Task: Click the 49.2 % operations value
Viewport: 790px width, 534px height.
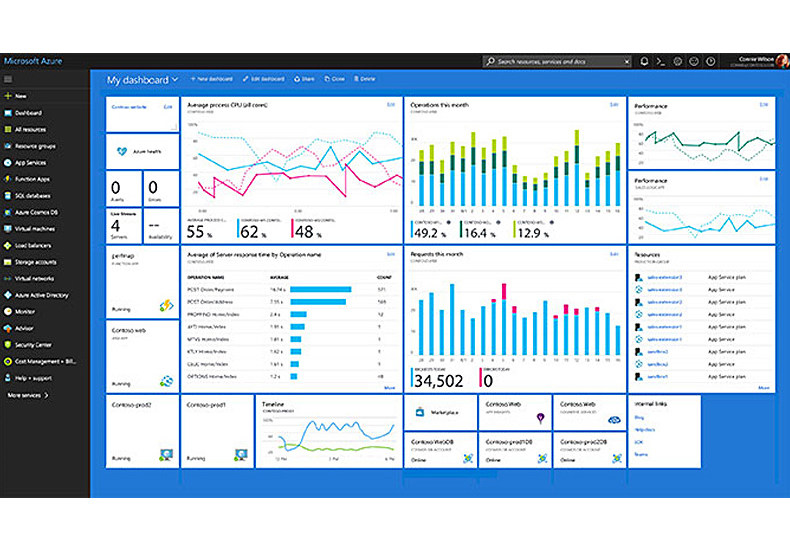Action: (431, 233)
